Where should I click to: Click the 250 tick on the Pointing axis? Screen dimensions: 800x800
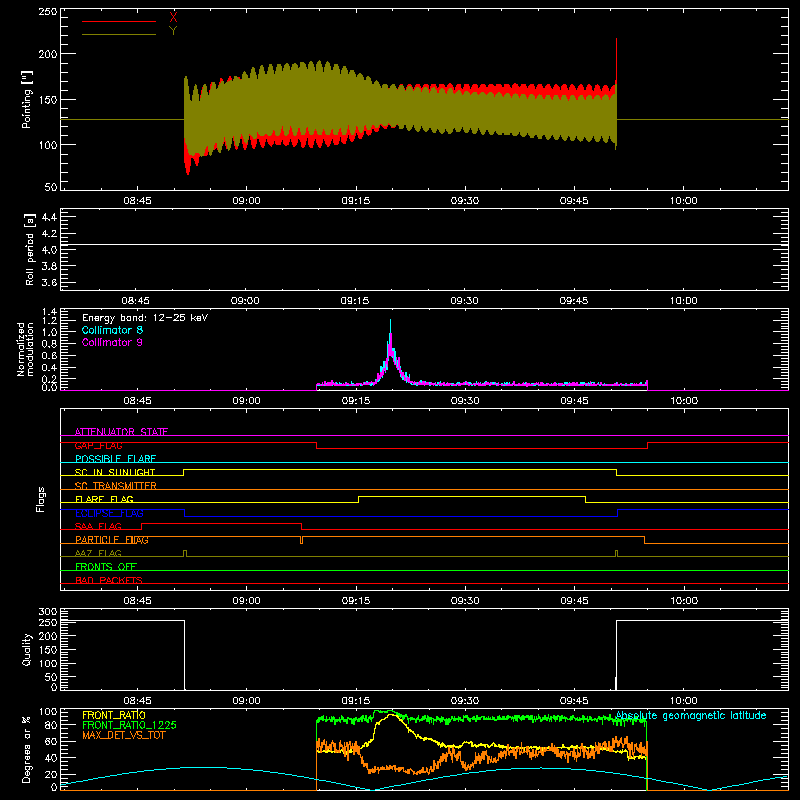point(48,11)
